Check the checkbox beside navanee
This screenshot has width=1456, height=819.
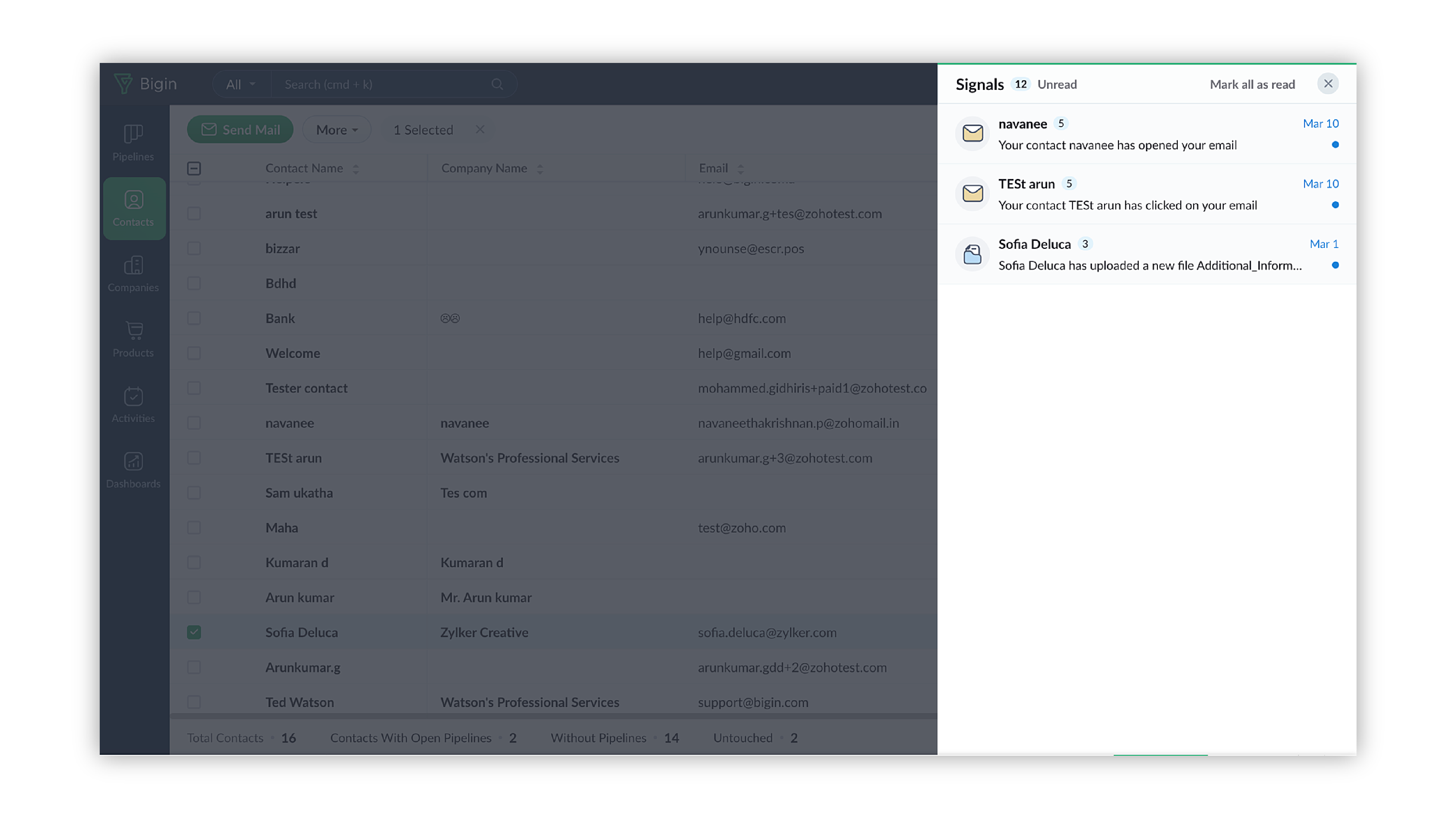click(194, 422)
